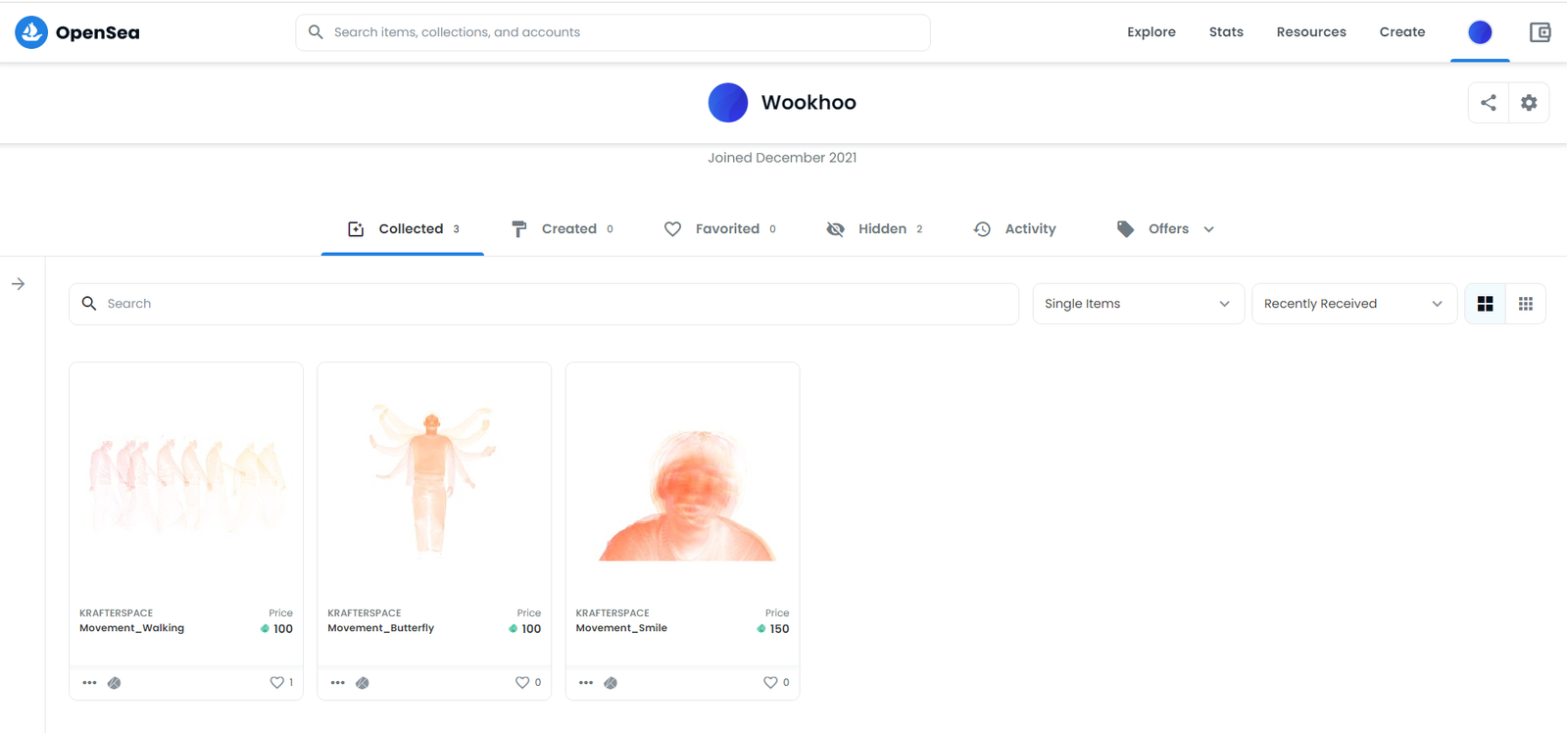Open the Explore menu
The image size is (1568, 733).
(1151, 32)
